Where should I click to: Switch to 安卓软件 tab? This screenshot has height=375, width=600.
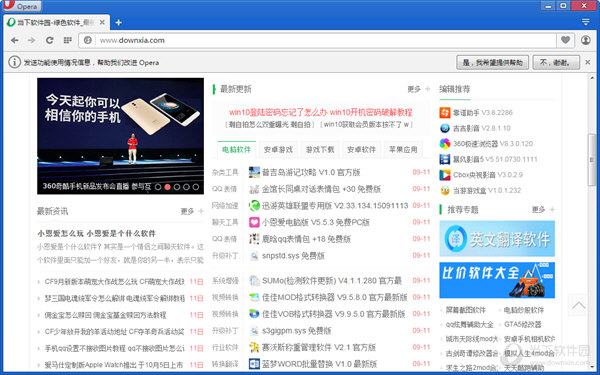(362, 150)
